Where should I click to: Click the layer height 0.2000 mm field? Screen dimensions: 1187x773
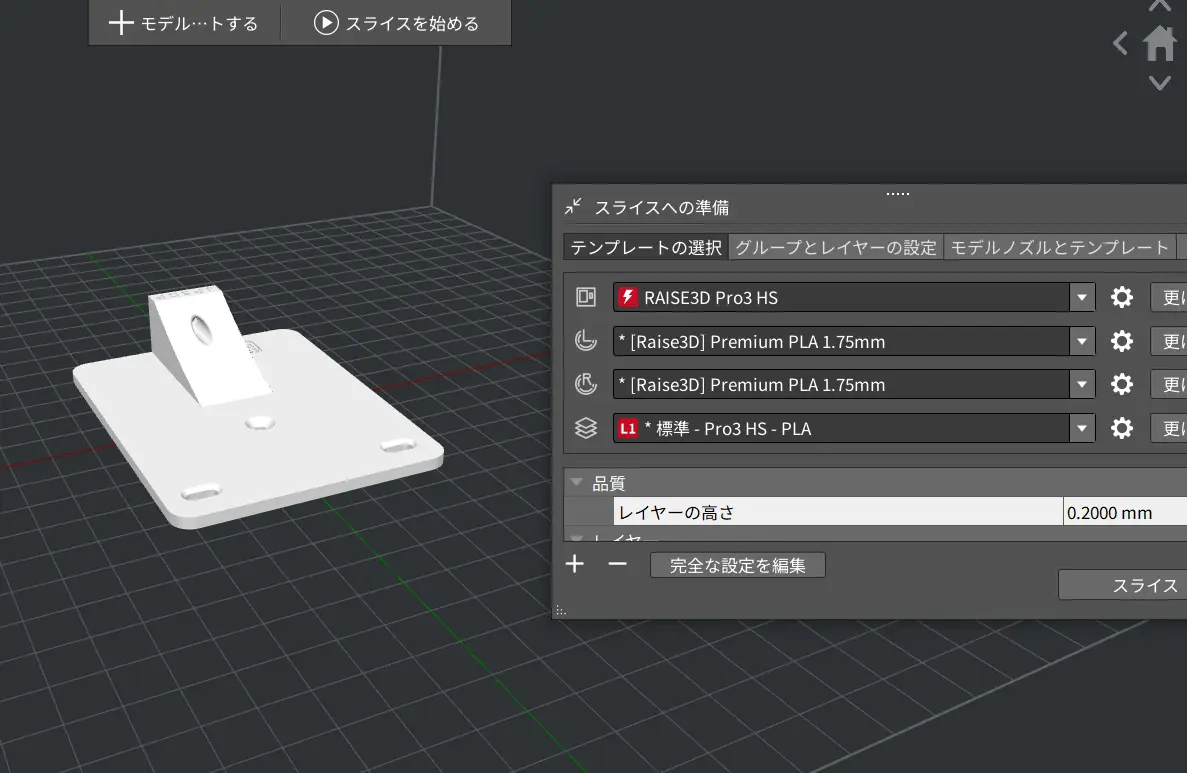pyautogui.click(x=1123, y=513)
